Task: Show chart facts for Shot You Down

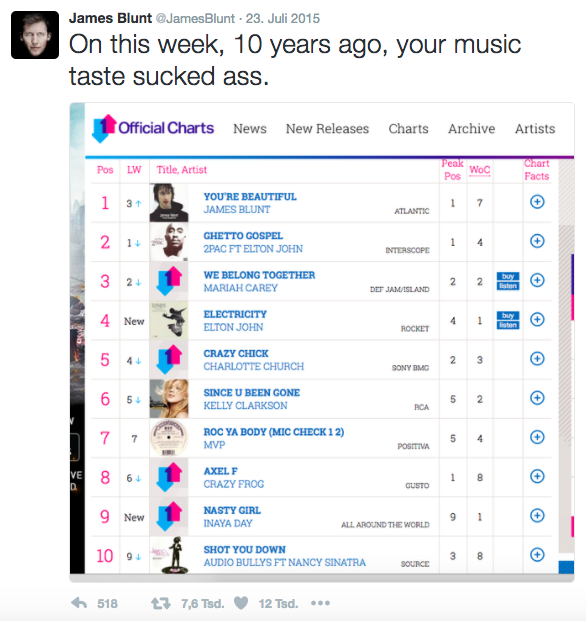Action: pyautogui.click(x=537, y=554)
